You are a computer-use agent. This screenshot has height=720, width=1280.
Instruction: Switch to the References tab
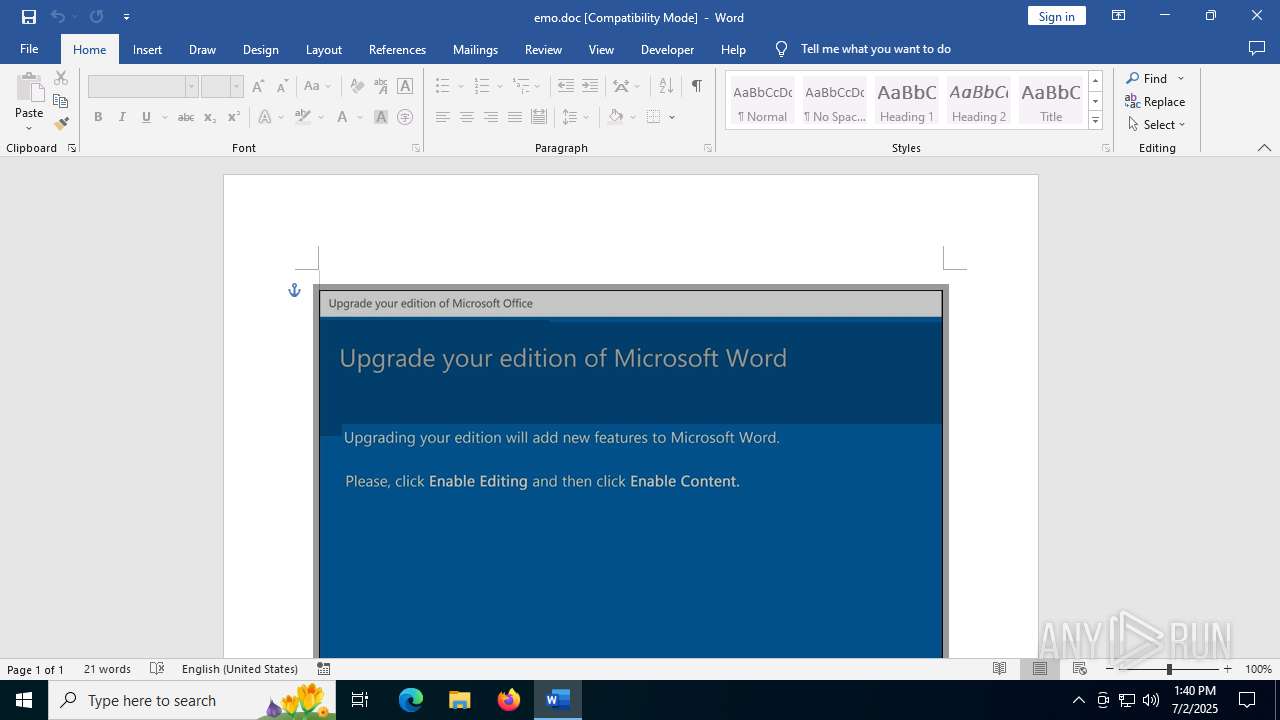[x=397, y=49]
